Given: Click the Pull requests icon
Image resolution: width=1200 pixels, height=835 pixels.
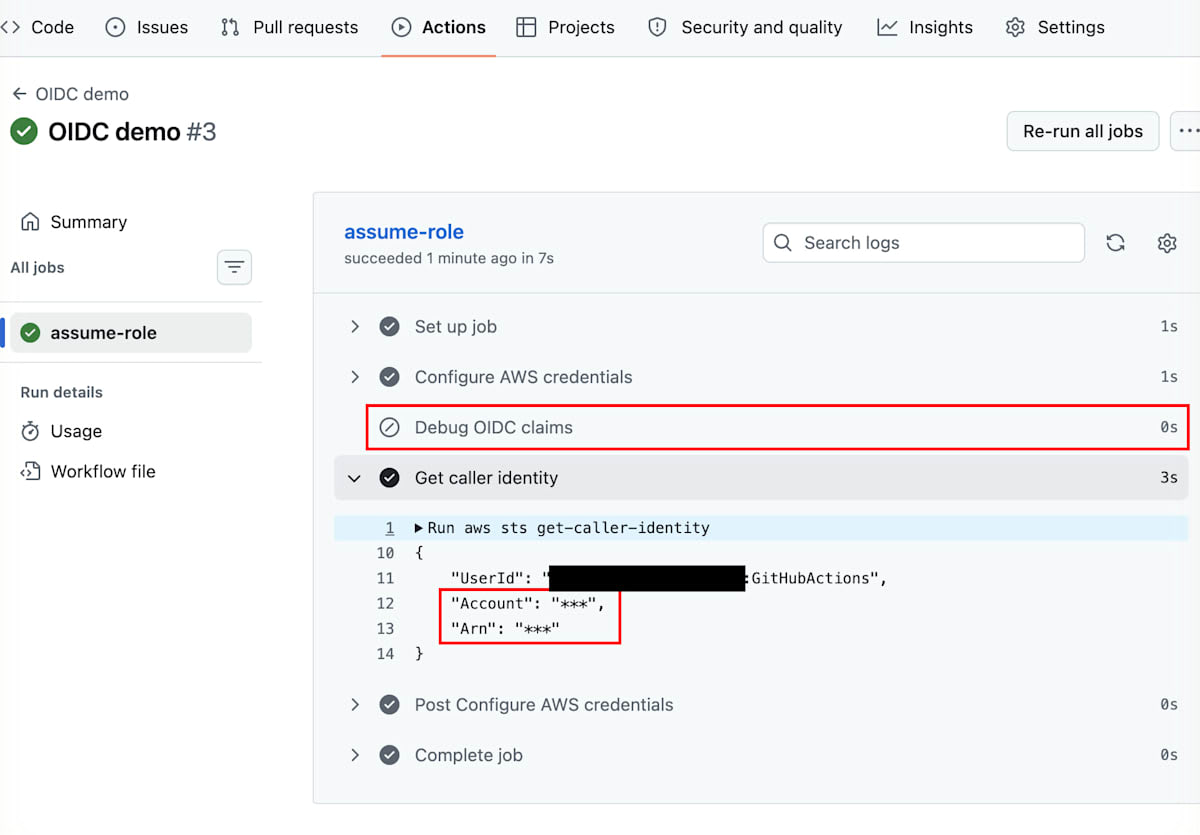Looking at the screenshot, I should click(230, 27).
